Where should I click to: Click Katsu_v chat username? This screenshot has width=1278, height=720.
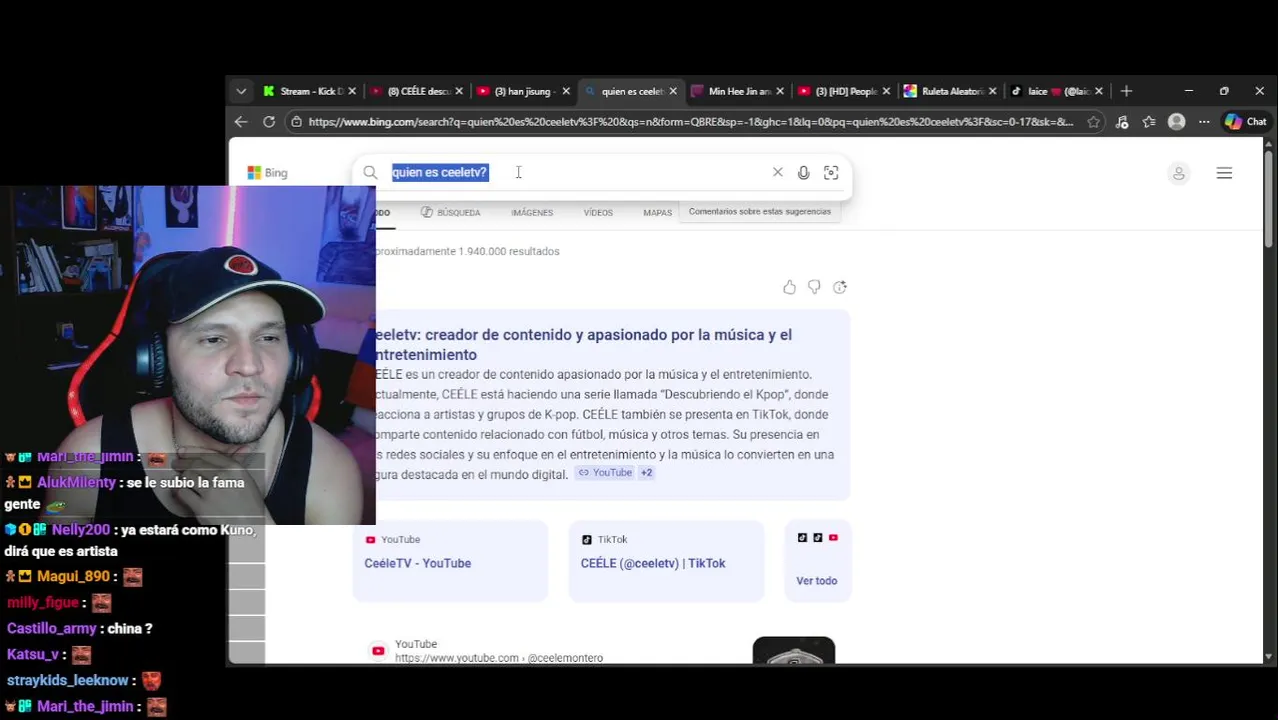[x=33, y=654]
